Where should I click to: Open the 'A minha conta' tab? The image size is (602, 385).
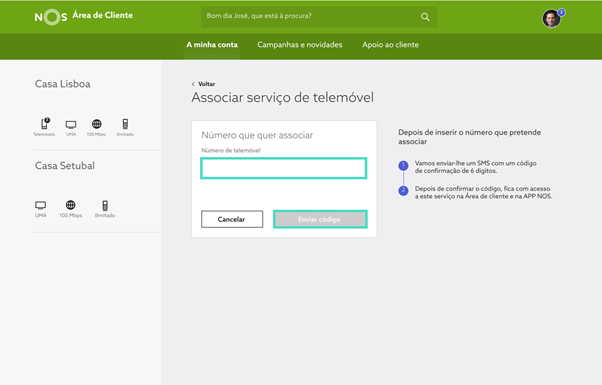(x=212, y=45)
